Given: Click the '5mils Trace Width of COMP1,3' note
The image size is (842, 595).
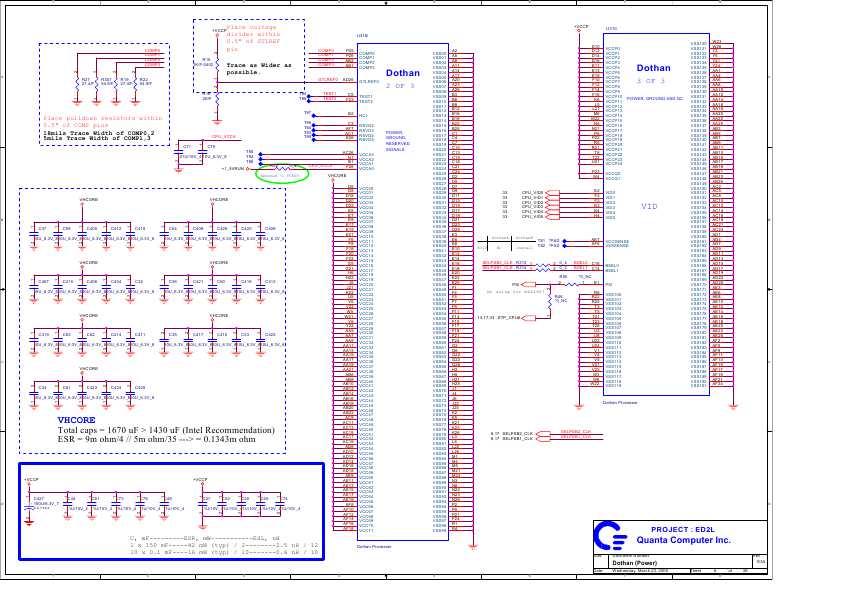Looking at the screenshot, I should click(x=97, y=139).
